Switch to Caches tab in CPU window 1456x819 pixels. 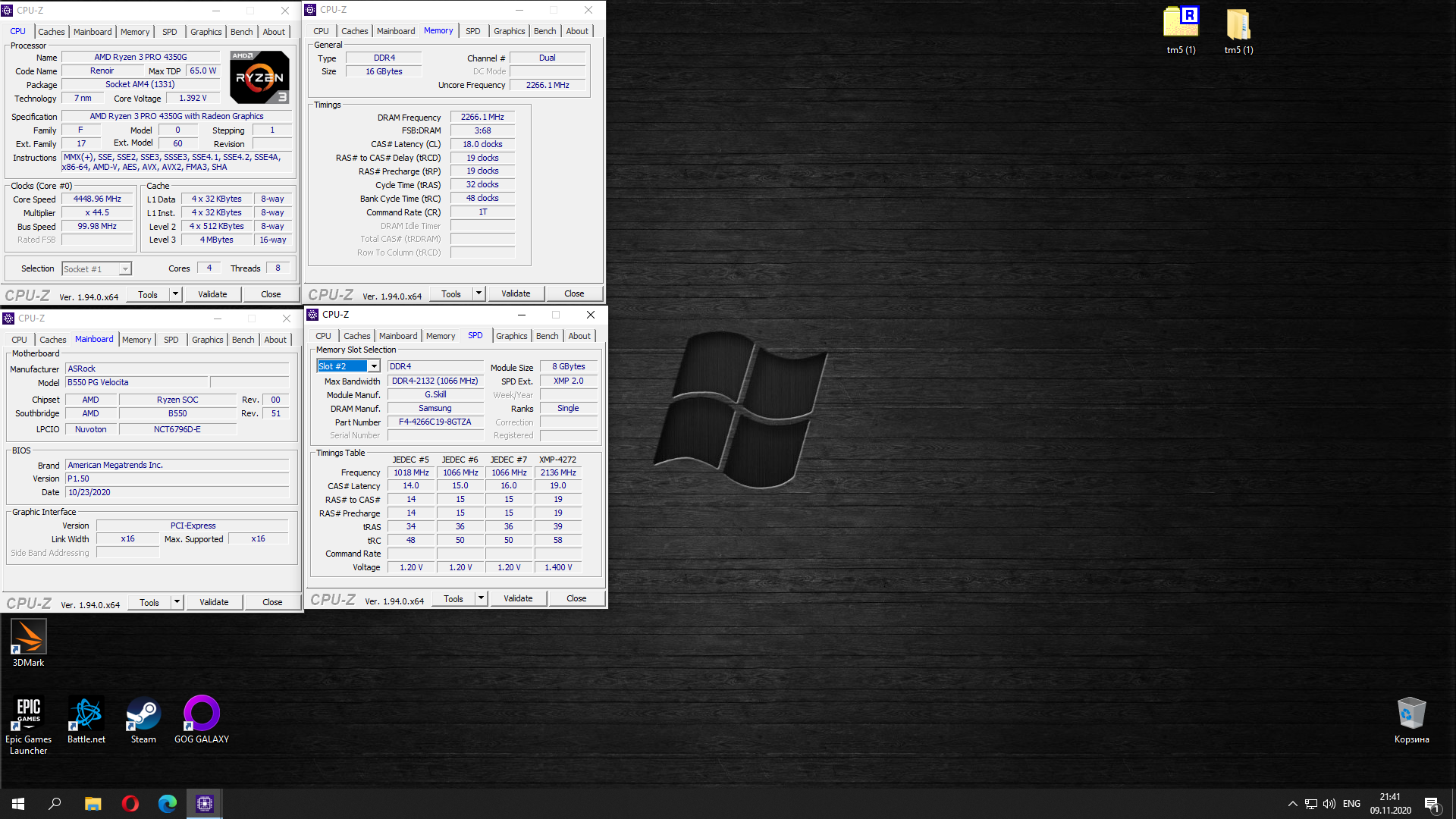coord(52,32)
